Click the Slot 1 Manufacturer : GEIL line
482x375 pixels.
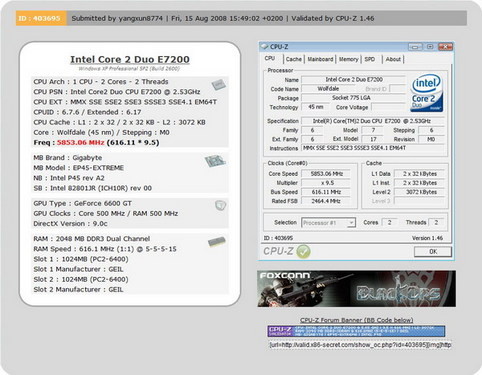coord(78,269)
